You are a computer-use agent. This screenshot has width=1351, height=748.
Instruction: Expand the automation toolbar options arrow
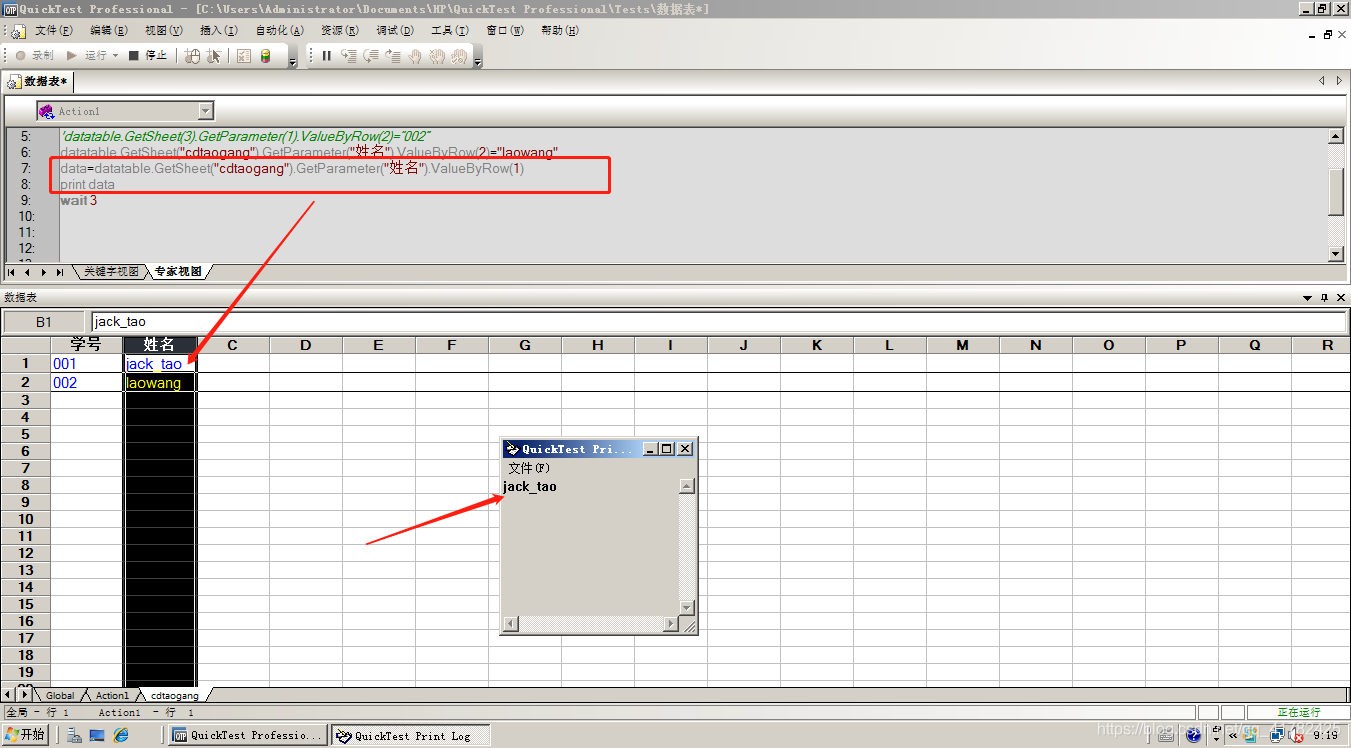293,61
